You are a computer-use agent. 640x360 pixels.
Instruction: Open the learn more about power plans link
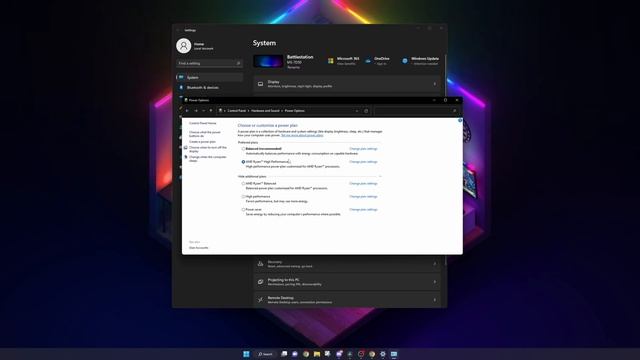[302, 135]
